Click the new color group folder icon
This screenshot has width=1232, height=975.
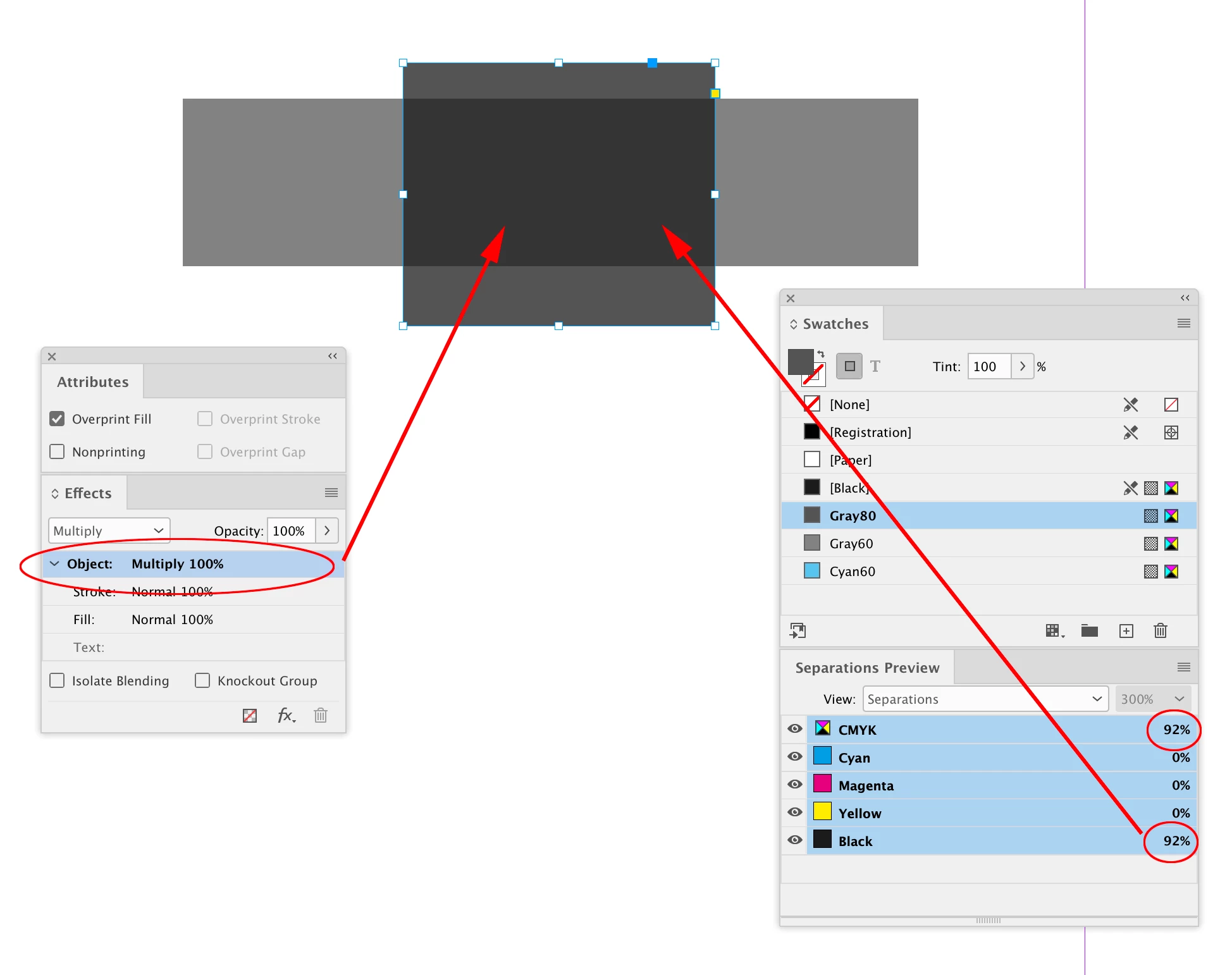coord(1089,630)
